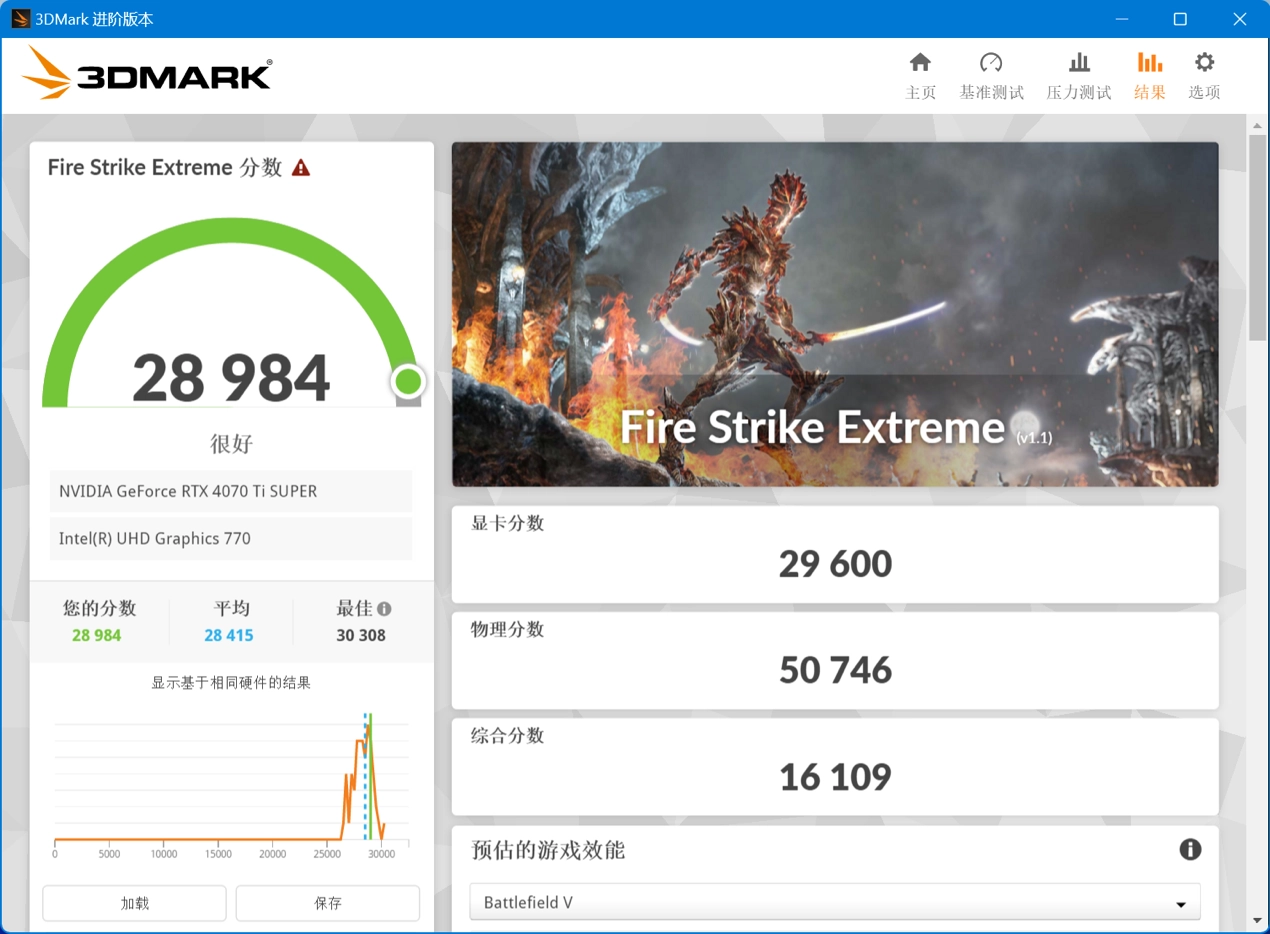Viewport: 1270px width, 934px height.
Task: Switch to the 基准测试 tab label
Action: point(991,93)
